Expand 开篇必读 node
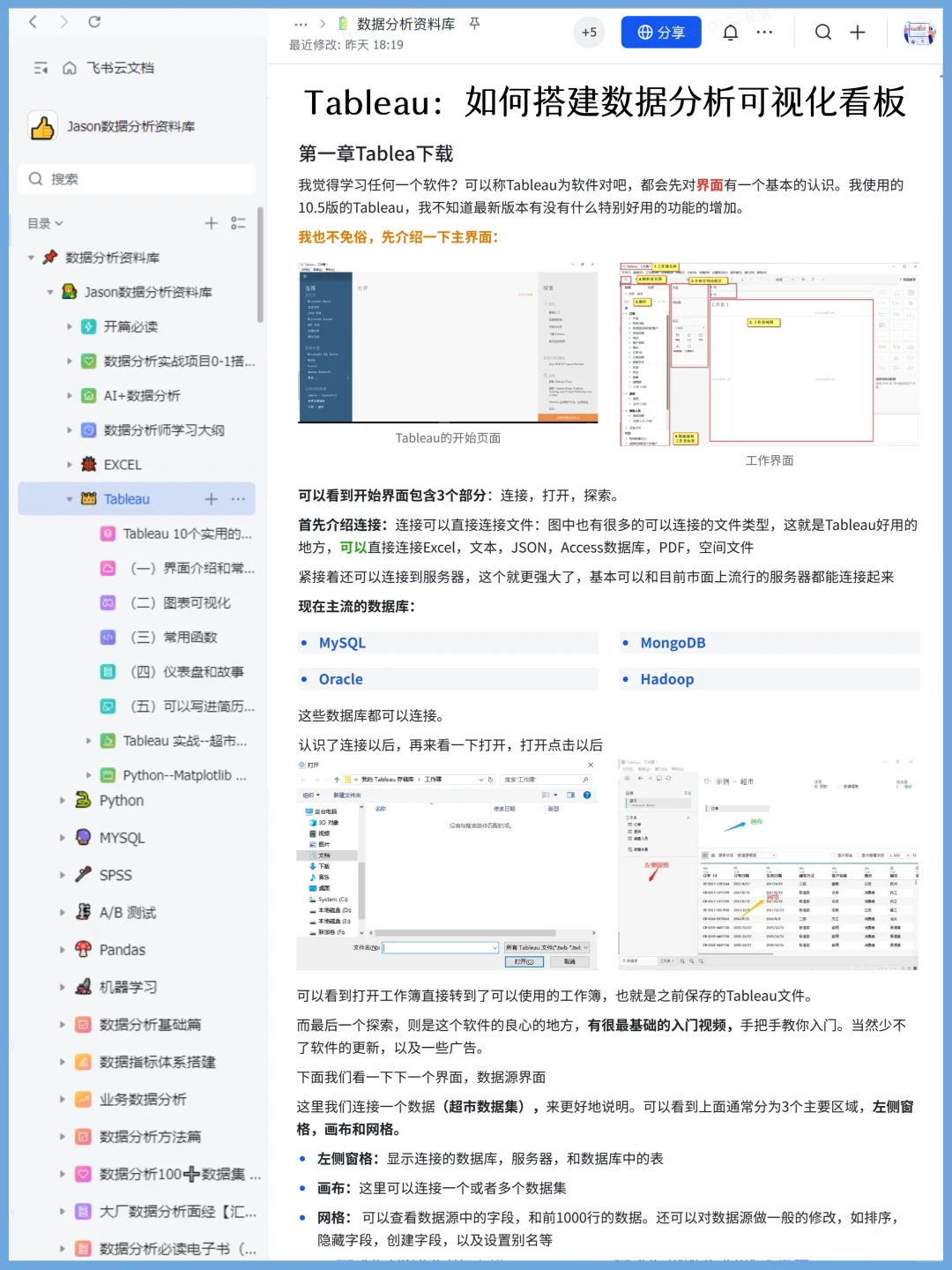 point(70,326)
